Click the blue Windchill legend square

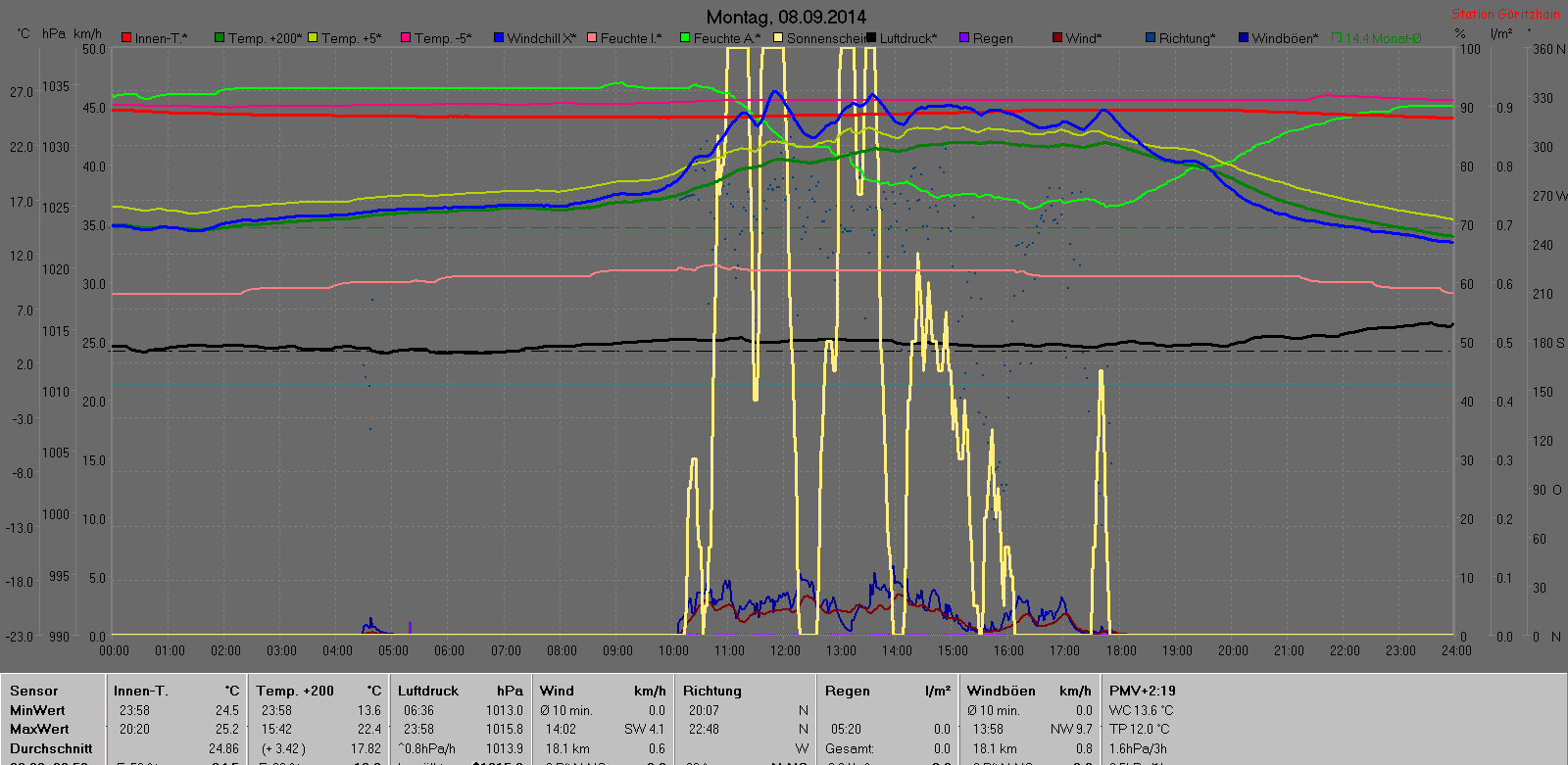[x=499, y=38]
